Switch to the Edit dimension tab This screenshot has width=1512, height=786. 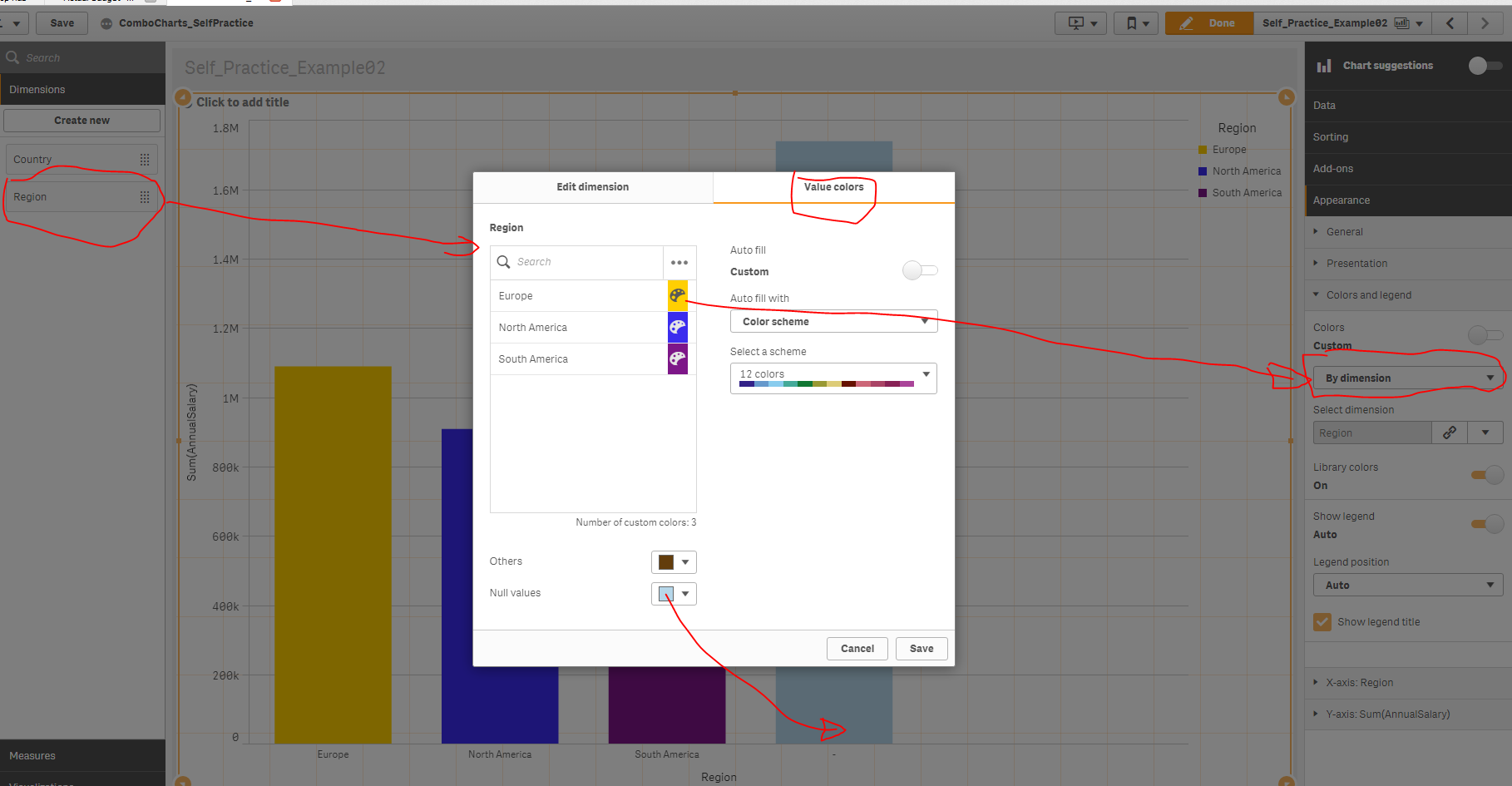click(592, 186)
